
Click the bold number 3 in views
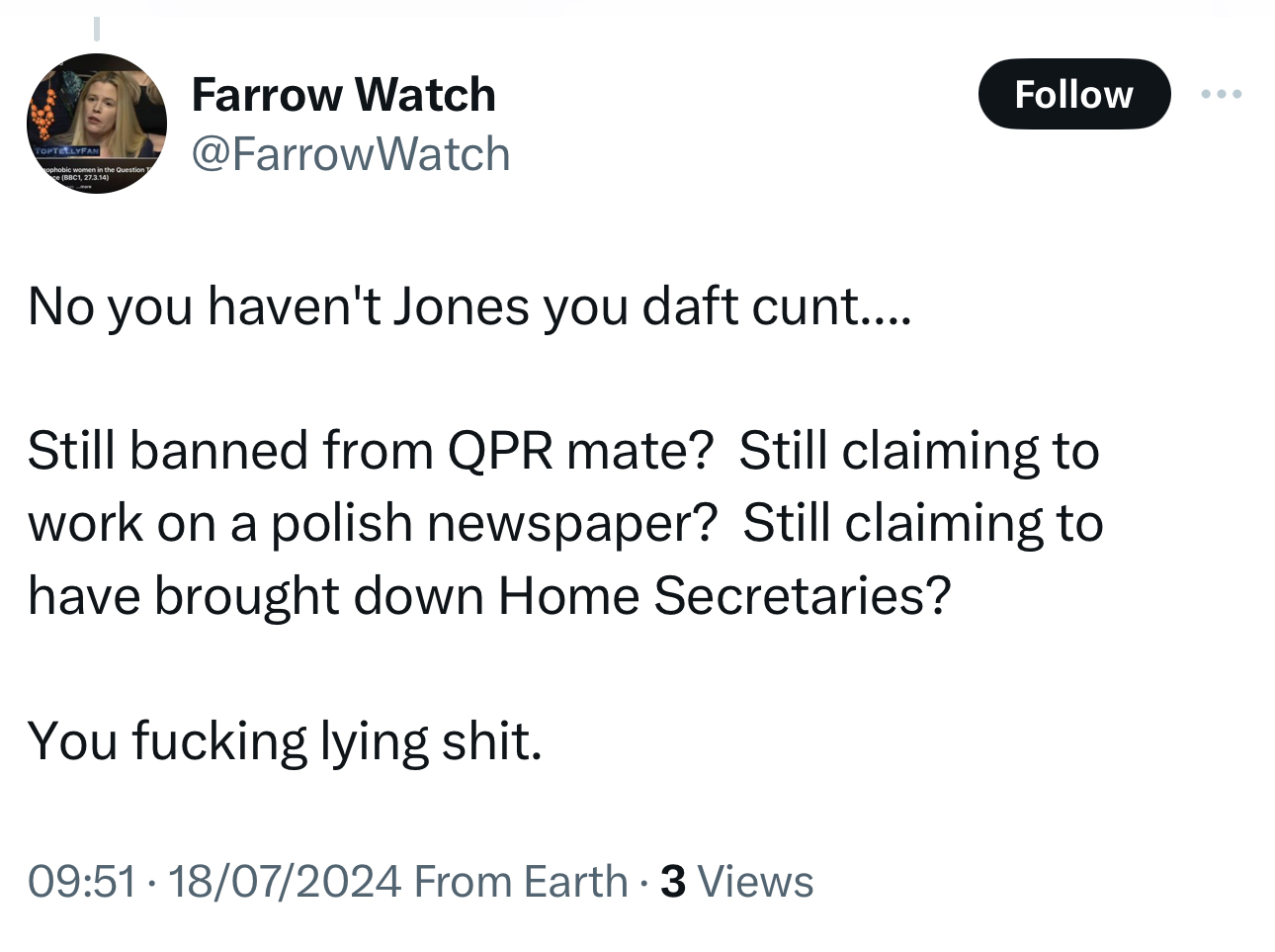pos(673,881)
